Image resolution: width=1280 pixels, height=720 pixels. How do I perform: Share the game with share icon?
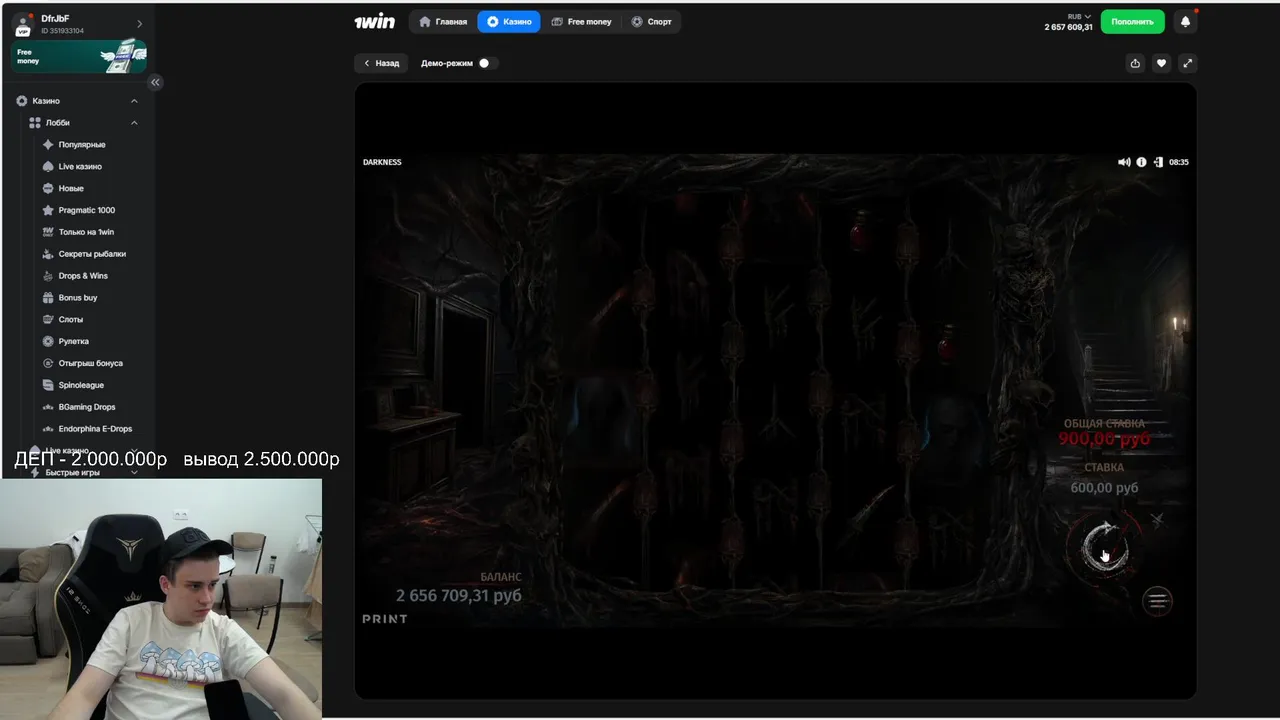[x=1135, y=63]
